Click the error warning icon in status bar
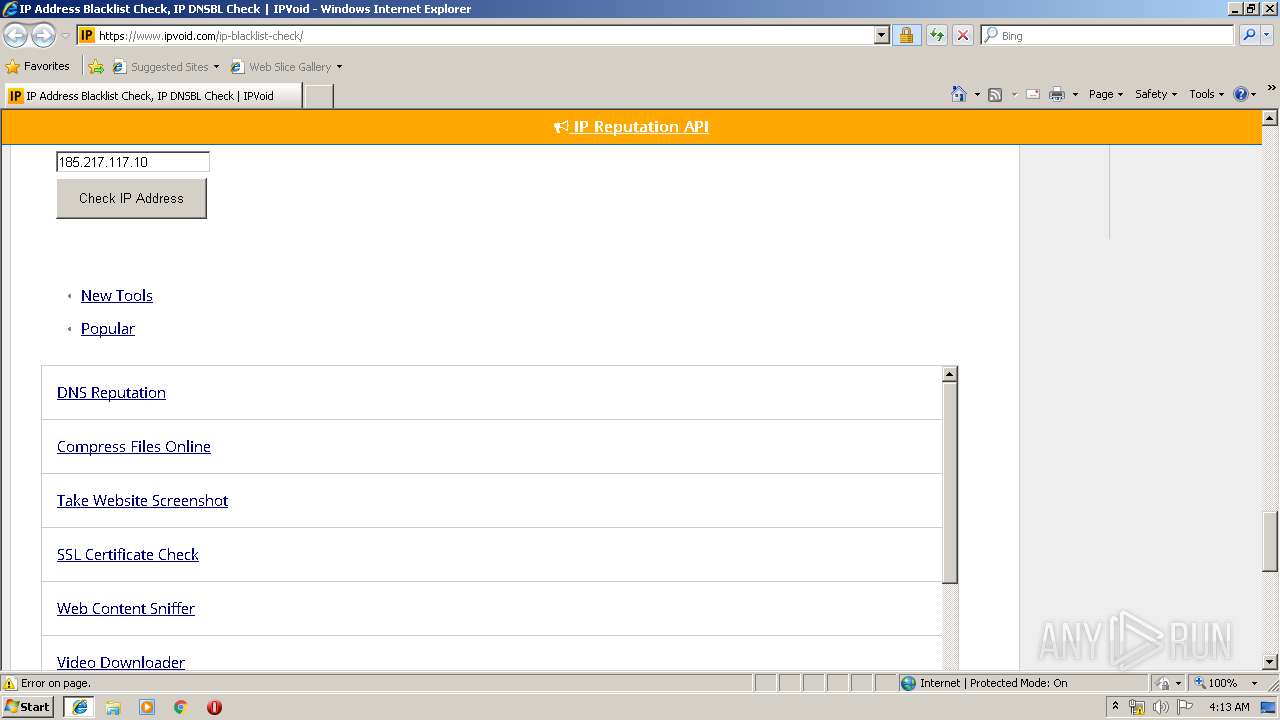 10,683
